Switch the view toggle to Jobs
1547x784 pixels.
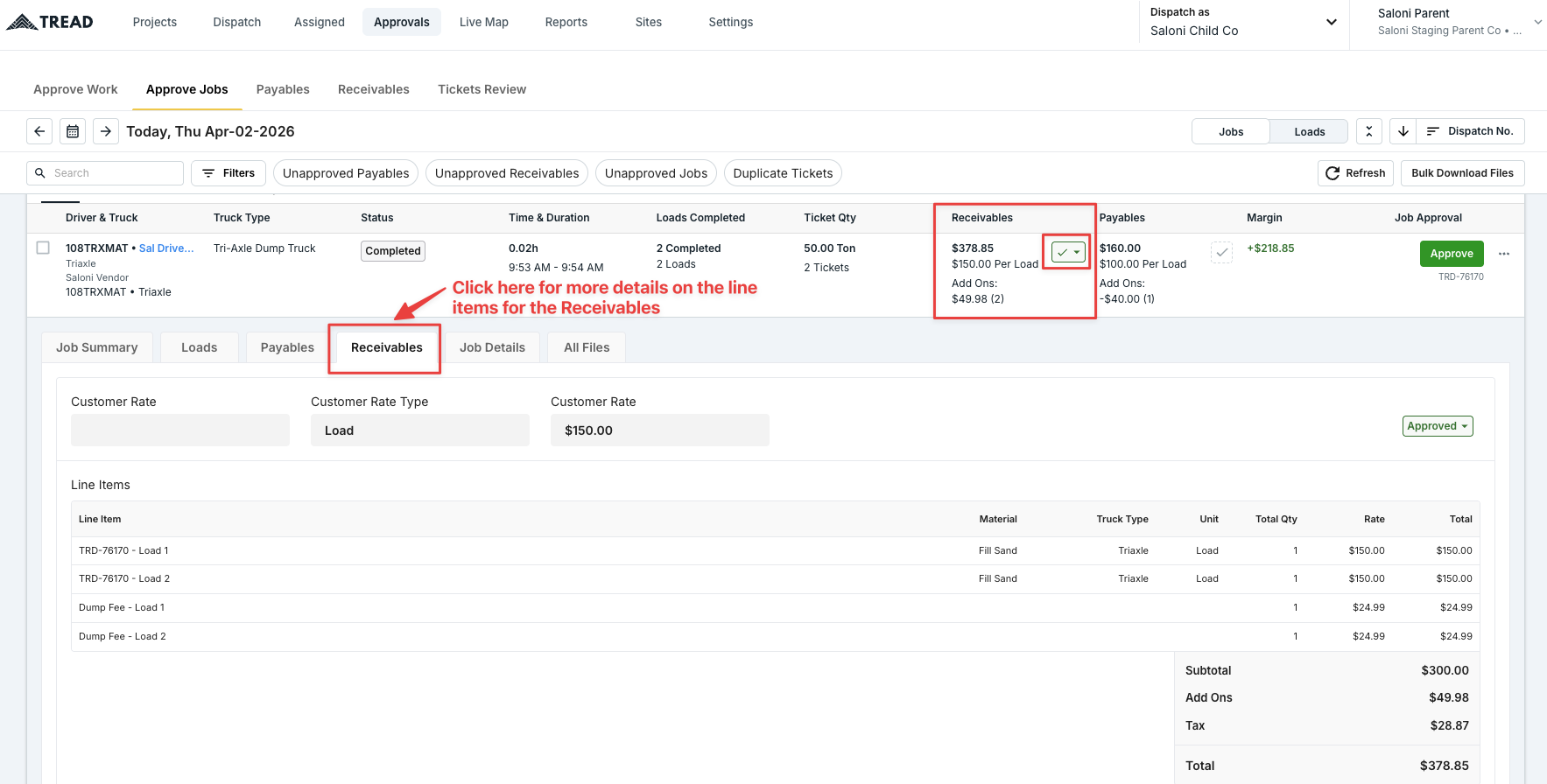[1231, 131]
